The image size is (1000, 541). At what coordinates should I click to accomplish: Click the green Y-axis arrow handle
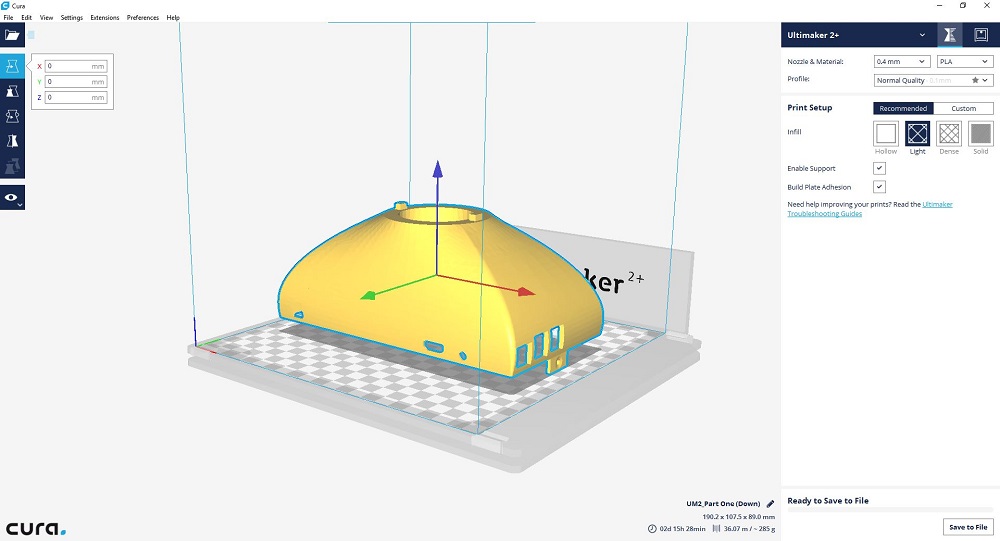(368, 295)
